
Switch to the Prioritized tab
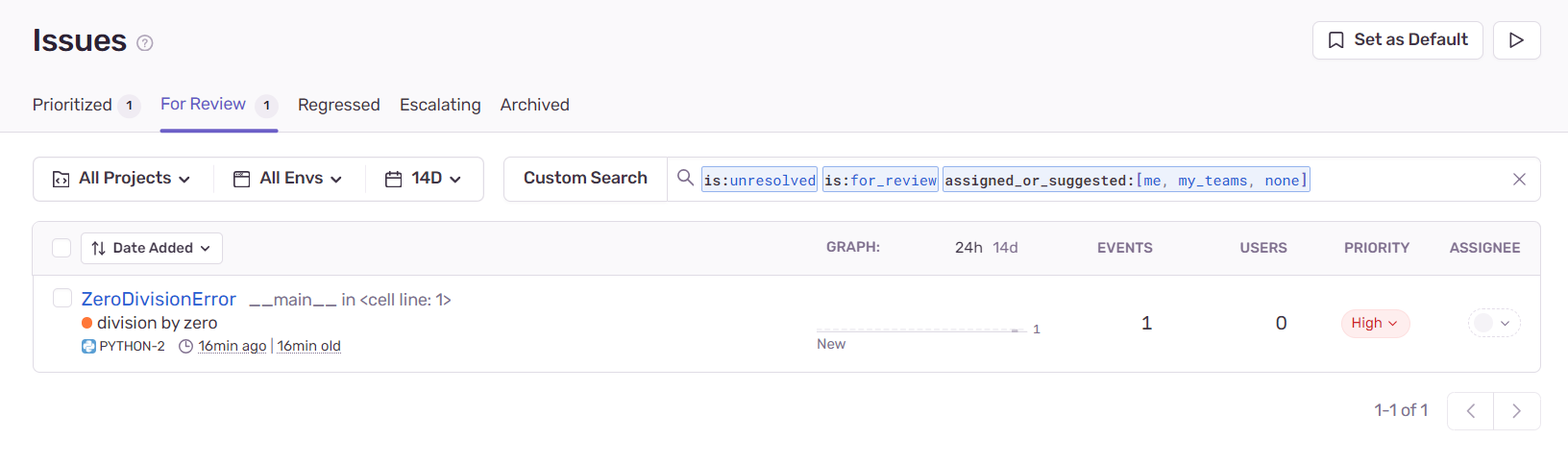73,105
